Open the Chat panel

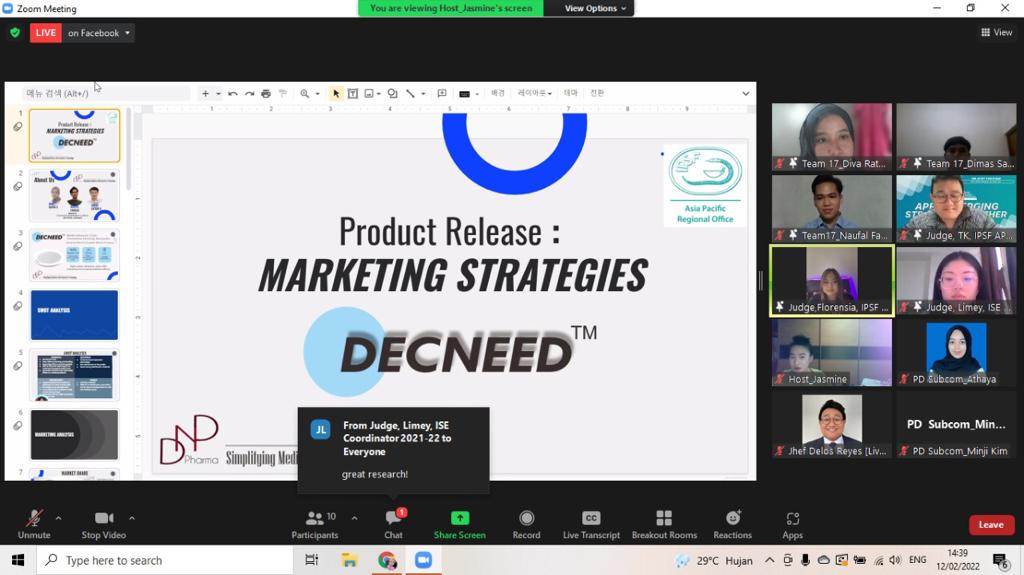pyautogui.click(x=394, y=524)
